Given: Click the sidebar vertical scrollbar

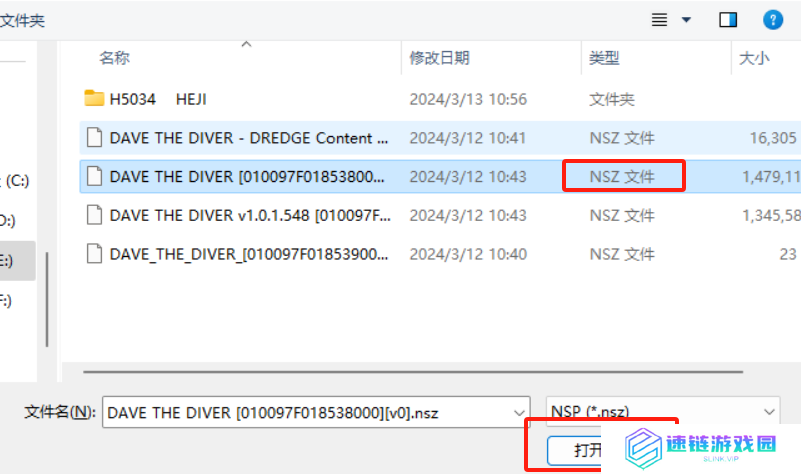Looking at the screenshot, I should tap(47, 300).
